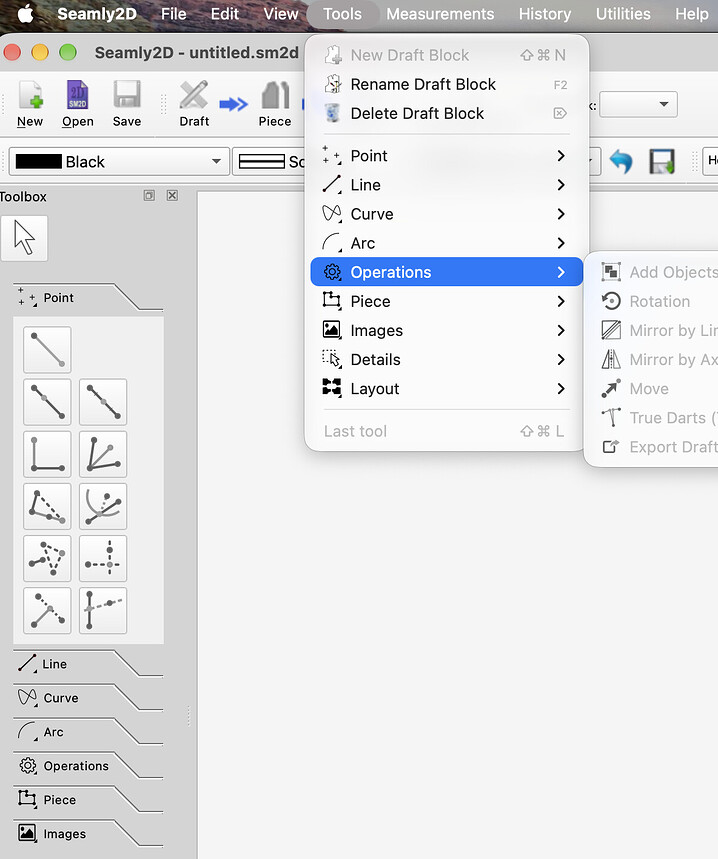Viewport: 718px width, 859px height.
Task: Open the Black line color dropdown
Action: [x=119, y=162]
